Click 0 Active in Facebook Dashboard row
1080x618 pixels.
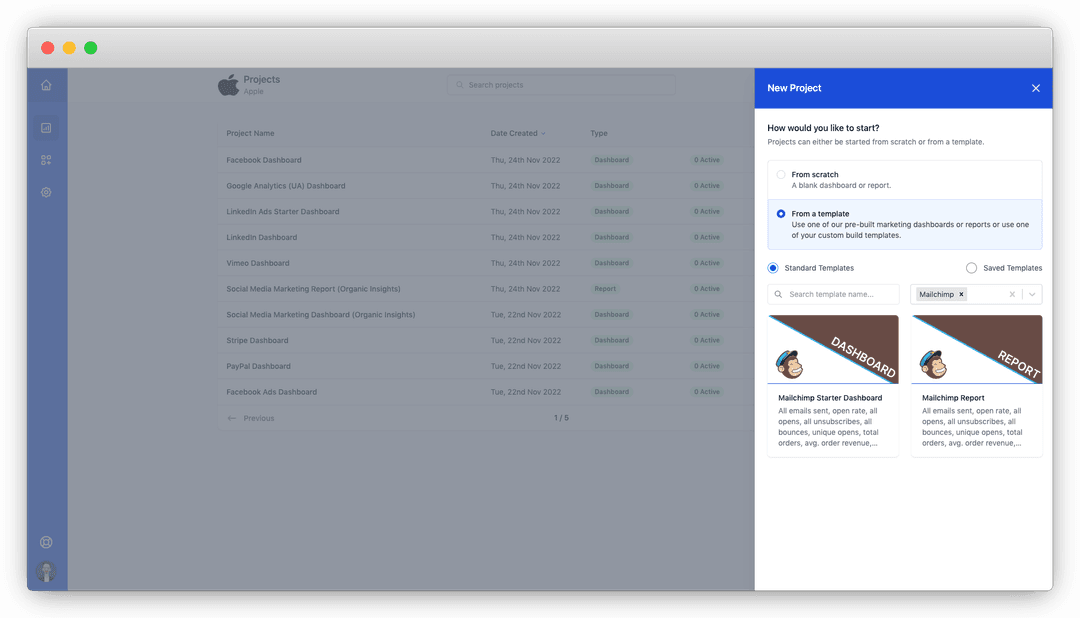click(x=707, y=160)
